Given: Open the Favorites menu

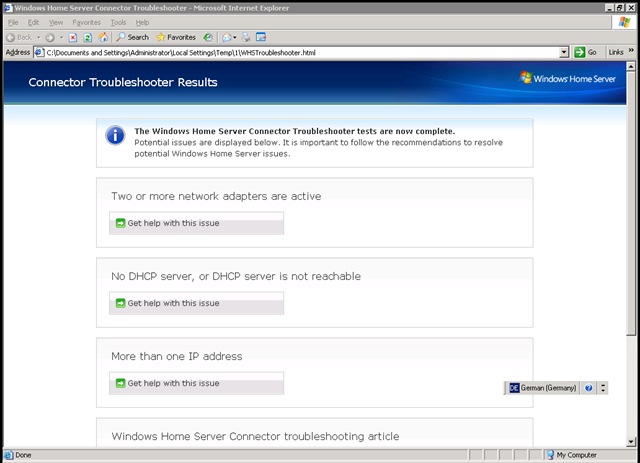Looking at the screenshot, I should click(x=87, y=22).
